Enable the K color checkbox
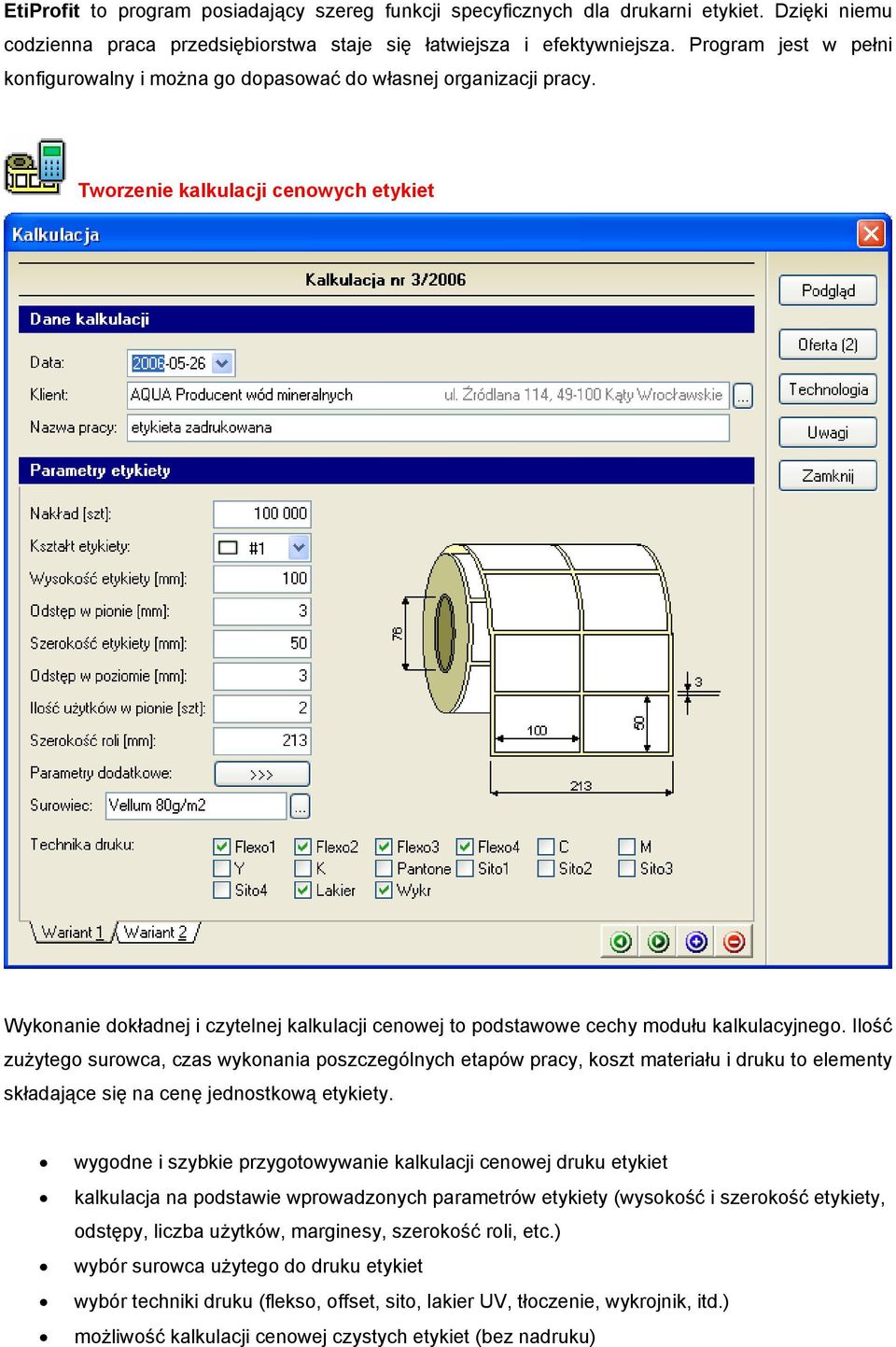 point(303,868)
